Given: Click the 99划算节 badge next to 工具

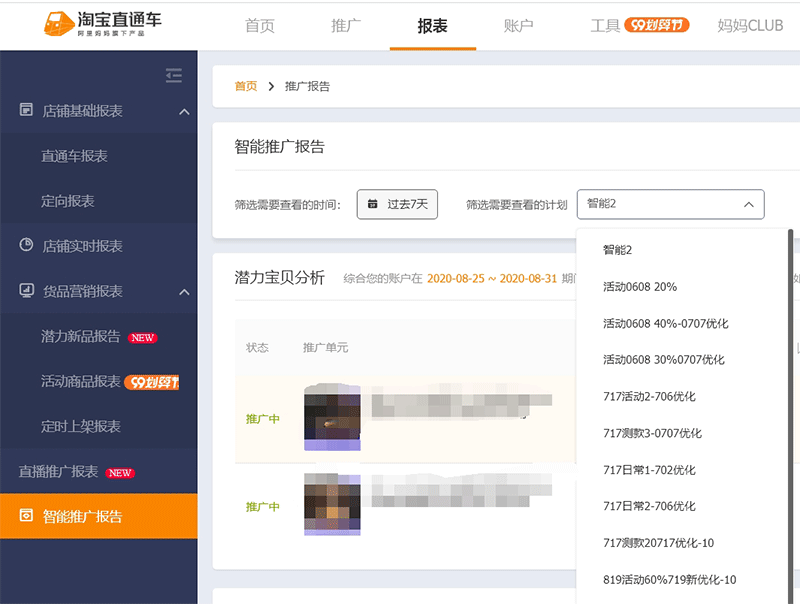Looking at the screenshot, I should coord(656,25).
